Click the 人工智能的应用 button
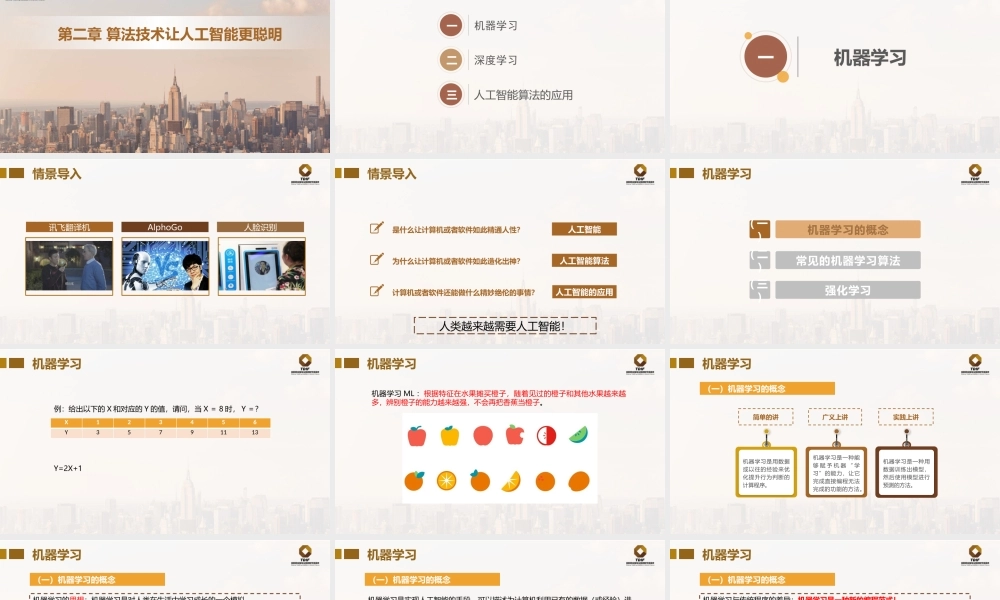Viewport: 1000px width, 600px height. point(585,290)
